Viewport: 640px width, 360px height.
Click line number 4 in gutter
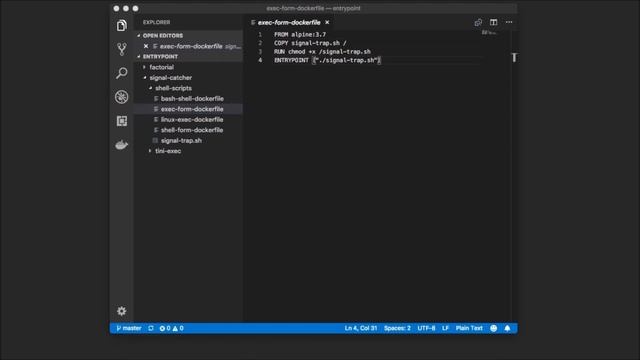(x=260, y=60)
